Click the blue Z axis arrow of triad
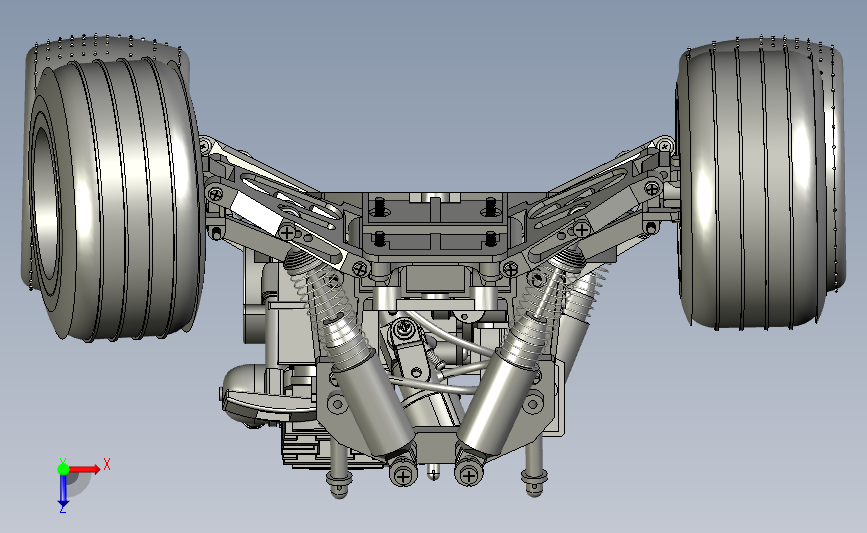 point(63,490)
